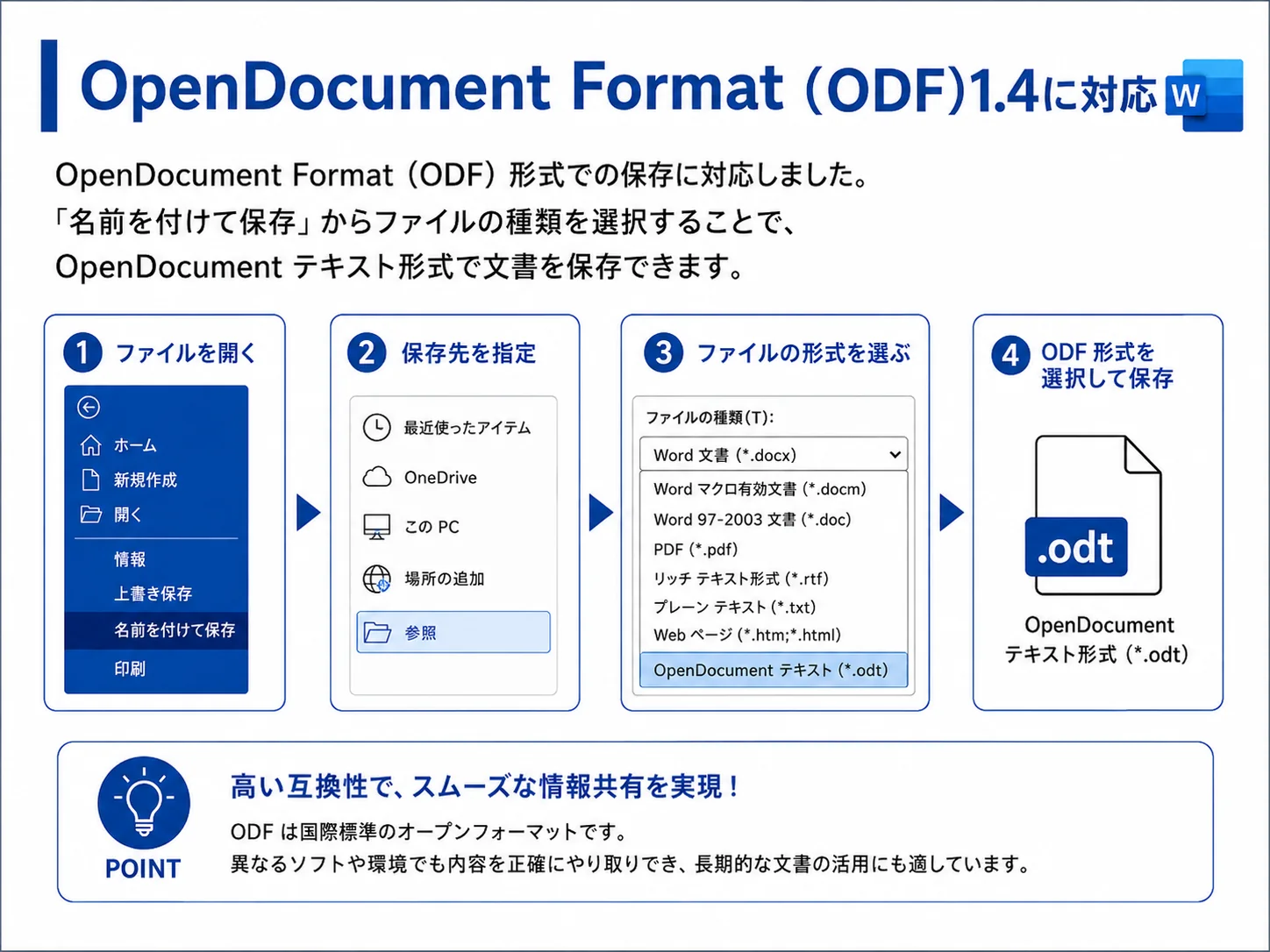Select 名前を付けて保存 menu entry
Viewport: 1270px width, 952px height.
[156, 630]
